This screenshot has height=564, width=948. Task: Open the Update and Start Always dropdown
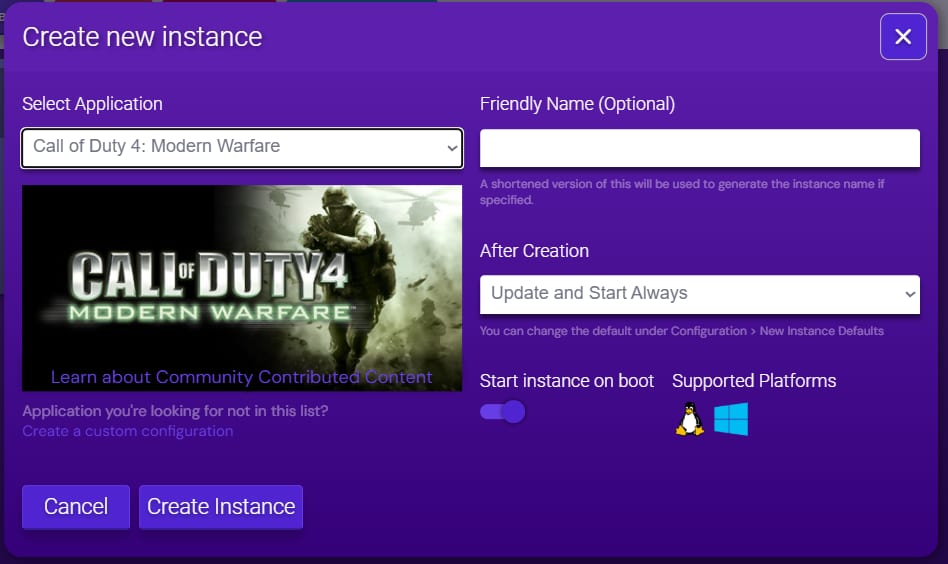coord(699,294)
